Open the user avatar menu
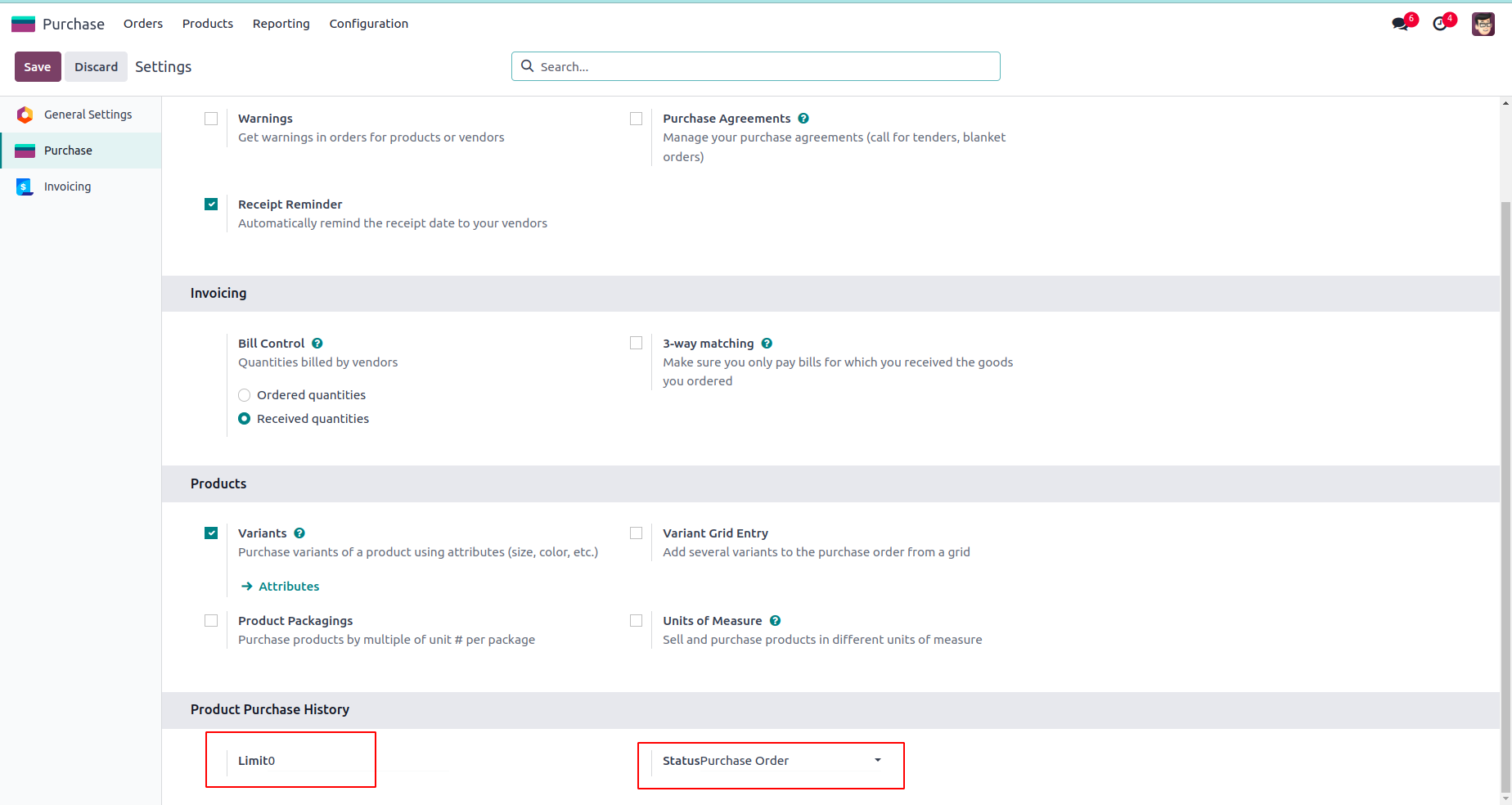 (1483, 24)
